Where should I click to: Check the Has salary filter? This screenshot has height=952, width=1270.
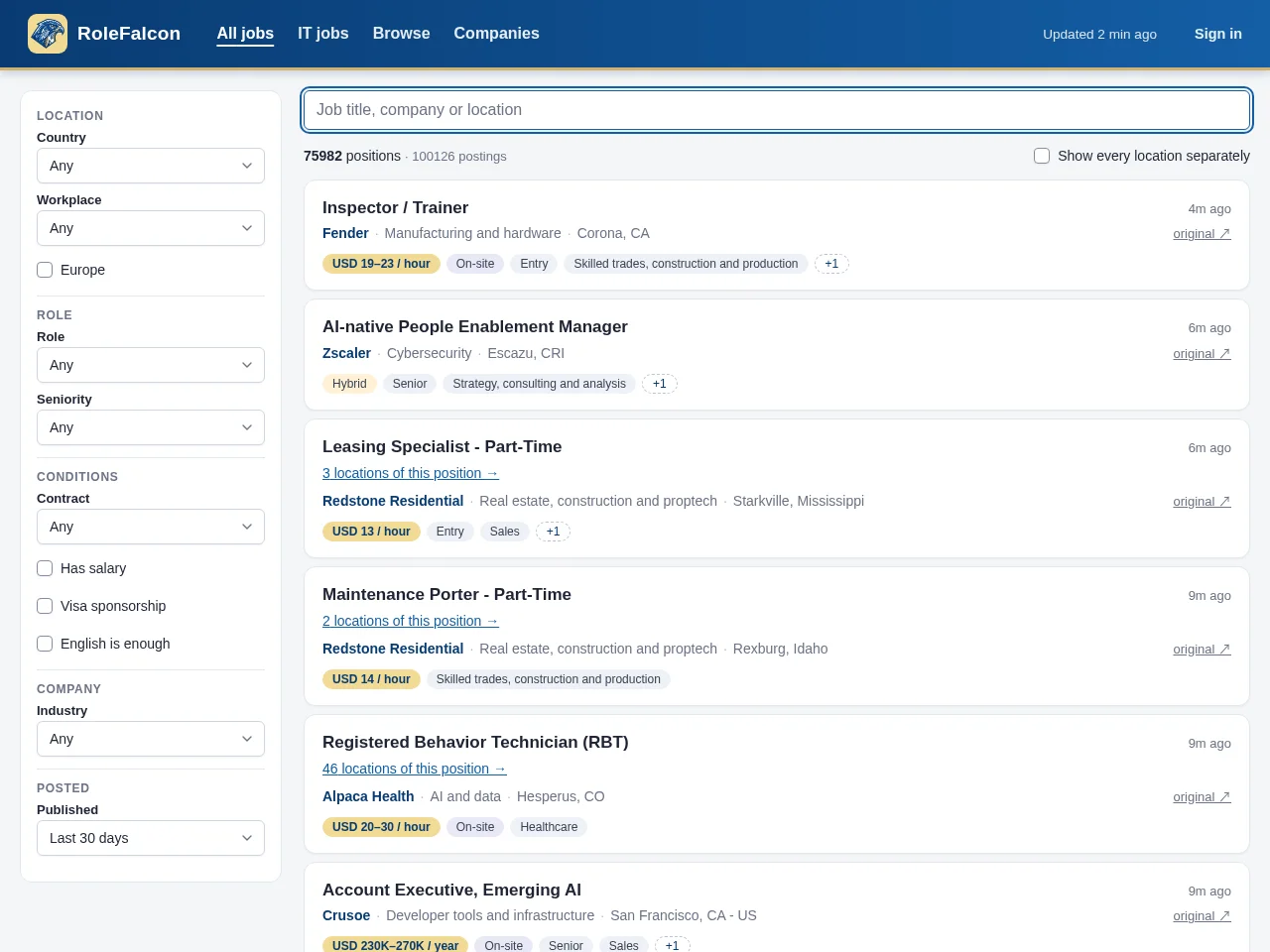45,568
